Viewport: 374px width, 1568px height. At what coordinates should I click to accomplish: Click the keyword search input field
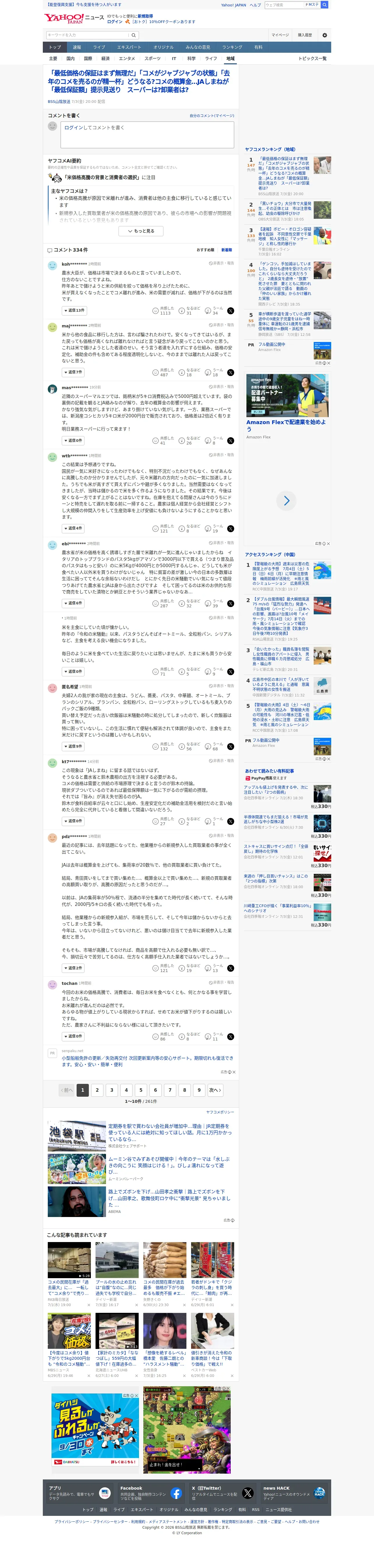point(87,35)
